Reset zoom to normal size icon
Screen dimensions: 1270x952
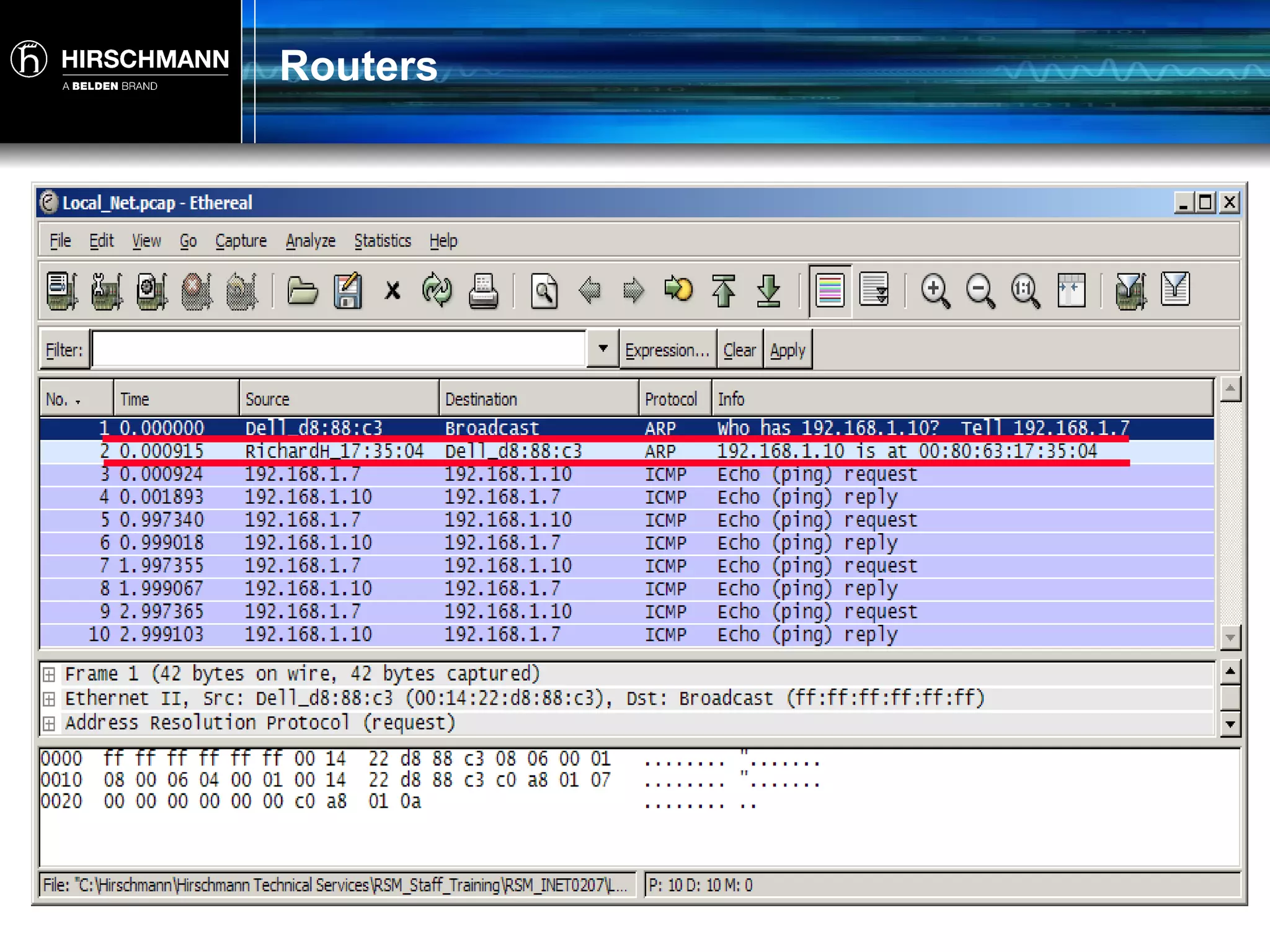[1026, 291]
